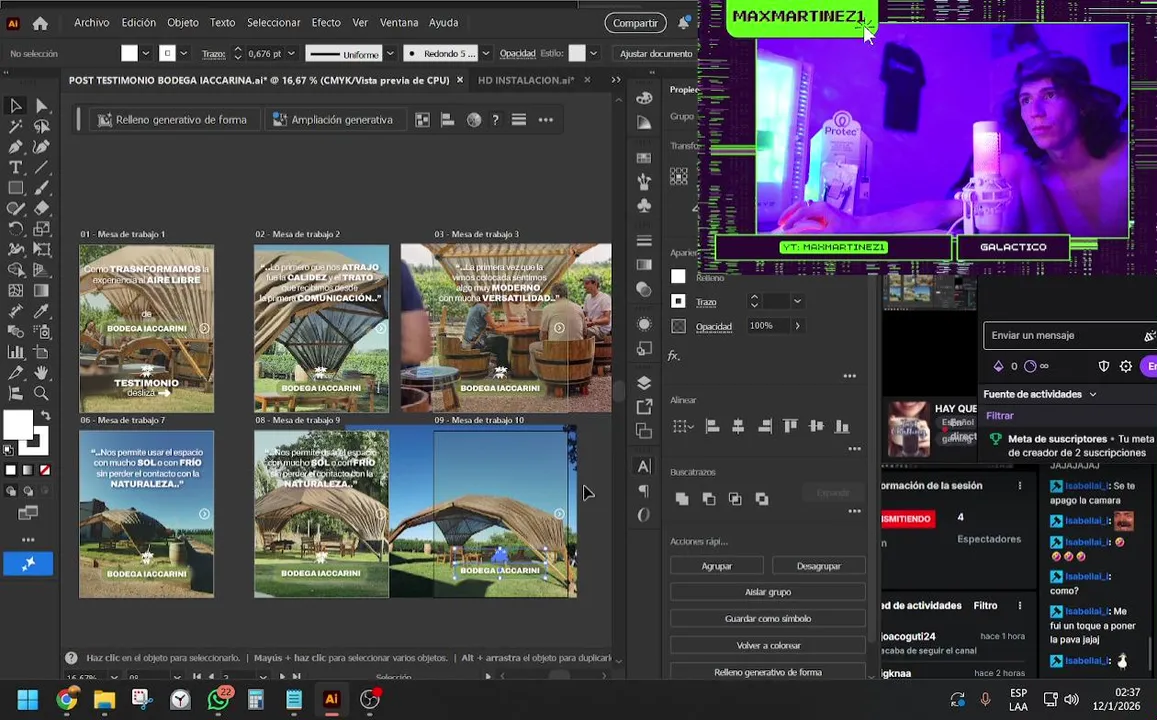
Task: Open the Align To dropdown
Action: point(683,426)
